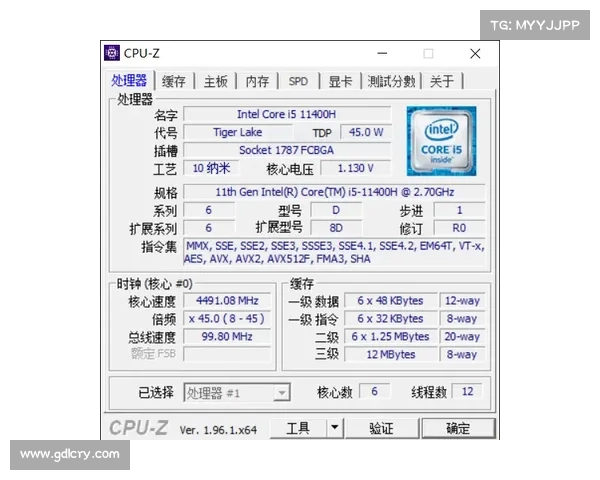Open the 处理器 #1 selection dropdown

tap(237, 393)
